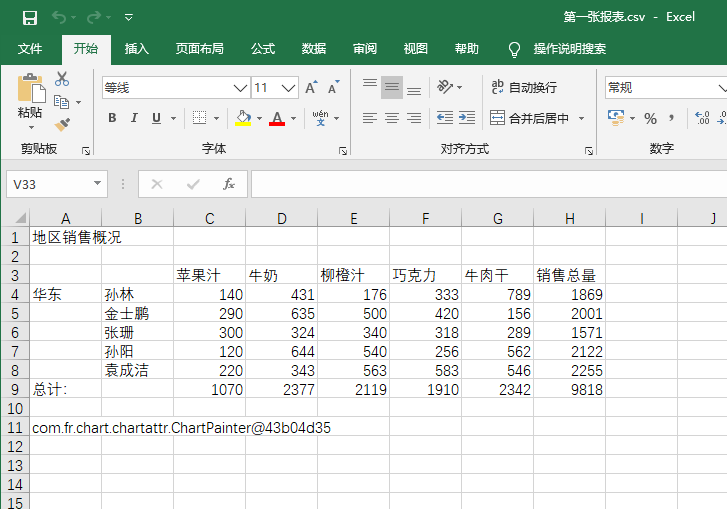Switch to the 插入 tab

point(137,49)
